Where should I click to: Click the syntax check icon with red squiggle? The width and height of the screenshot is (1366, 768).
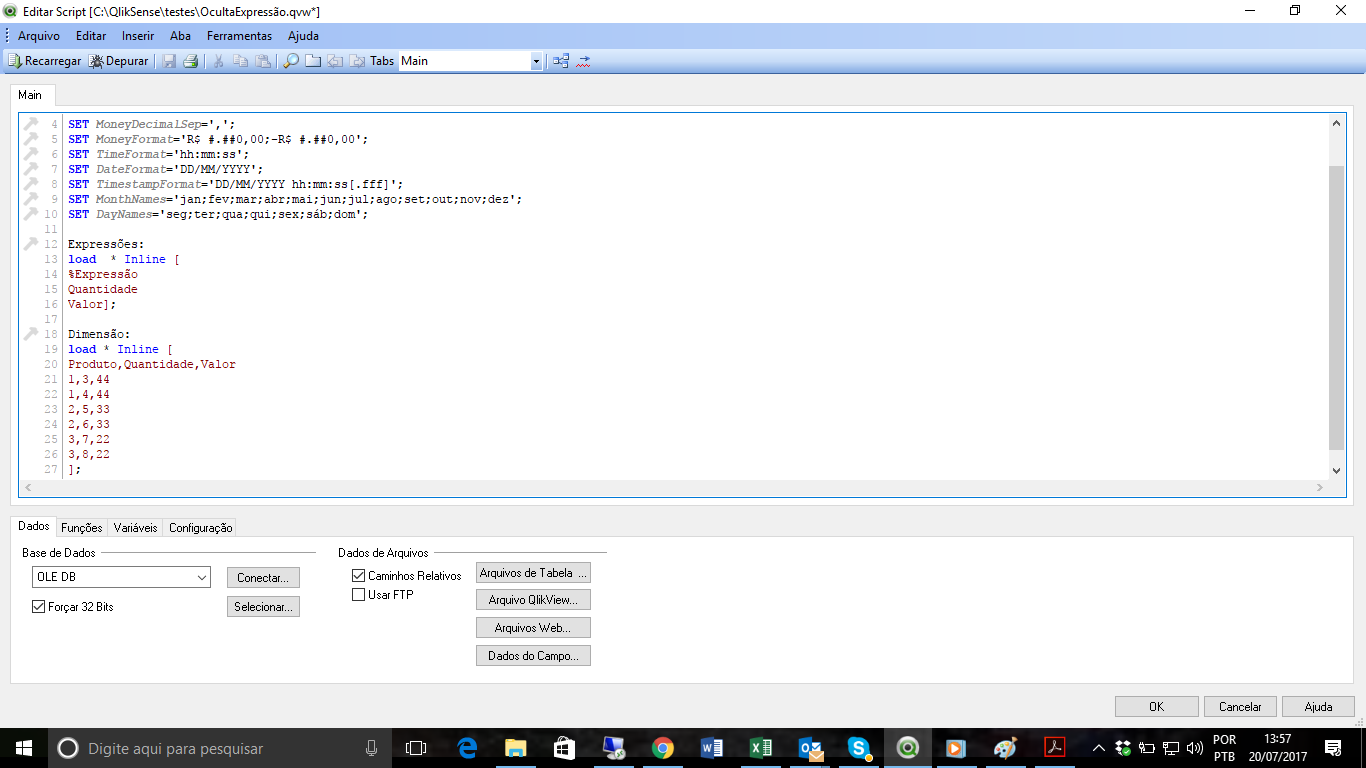coord(583,61)
